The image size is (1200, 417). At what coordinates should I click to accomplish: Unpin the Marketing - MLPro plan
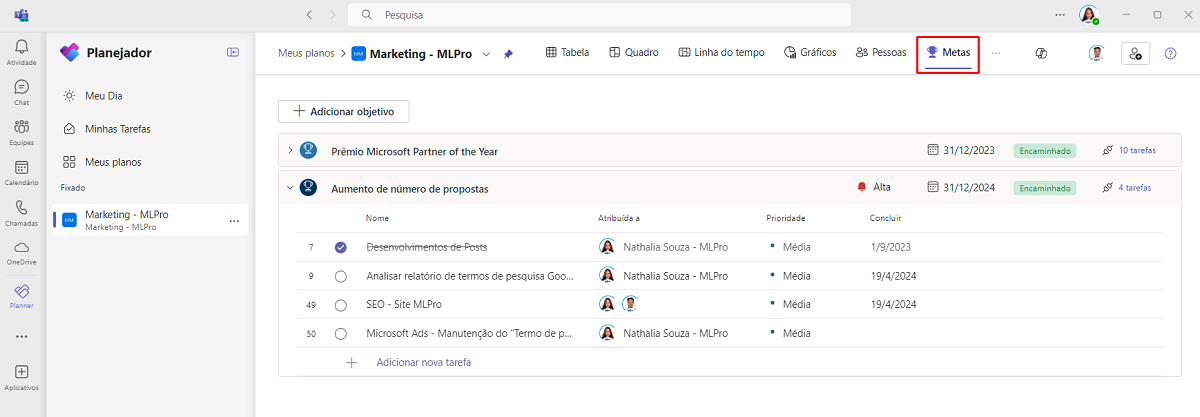(x=508, y=53)
